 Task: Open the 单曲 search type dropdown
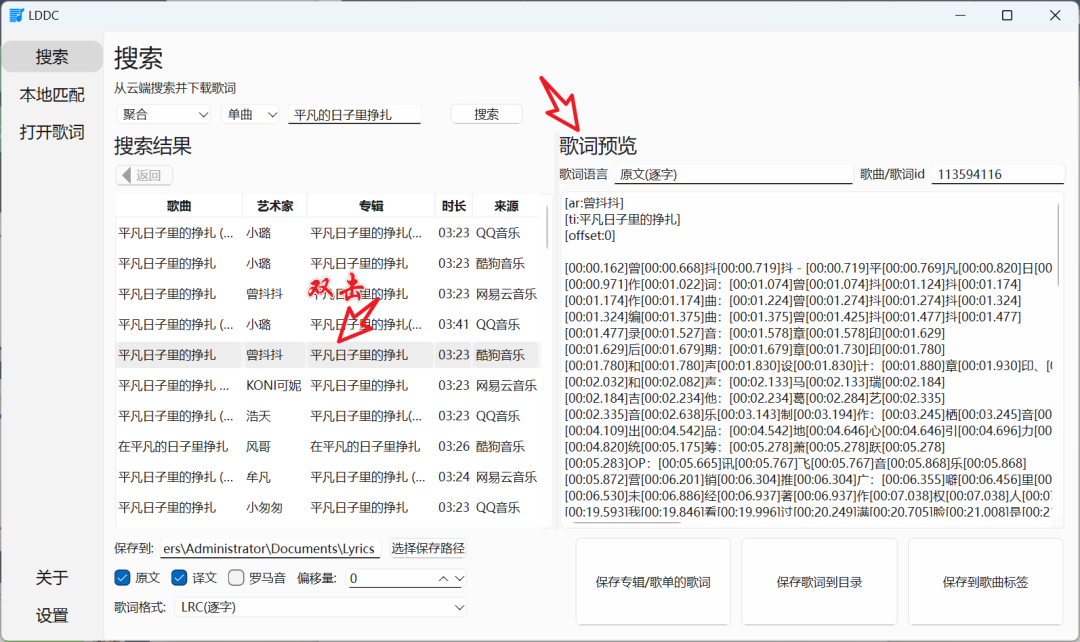251,114
